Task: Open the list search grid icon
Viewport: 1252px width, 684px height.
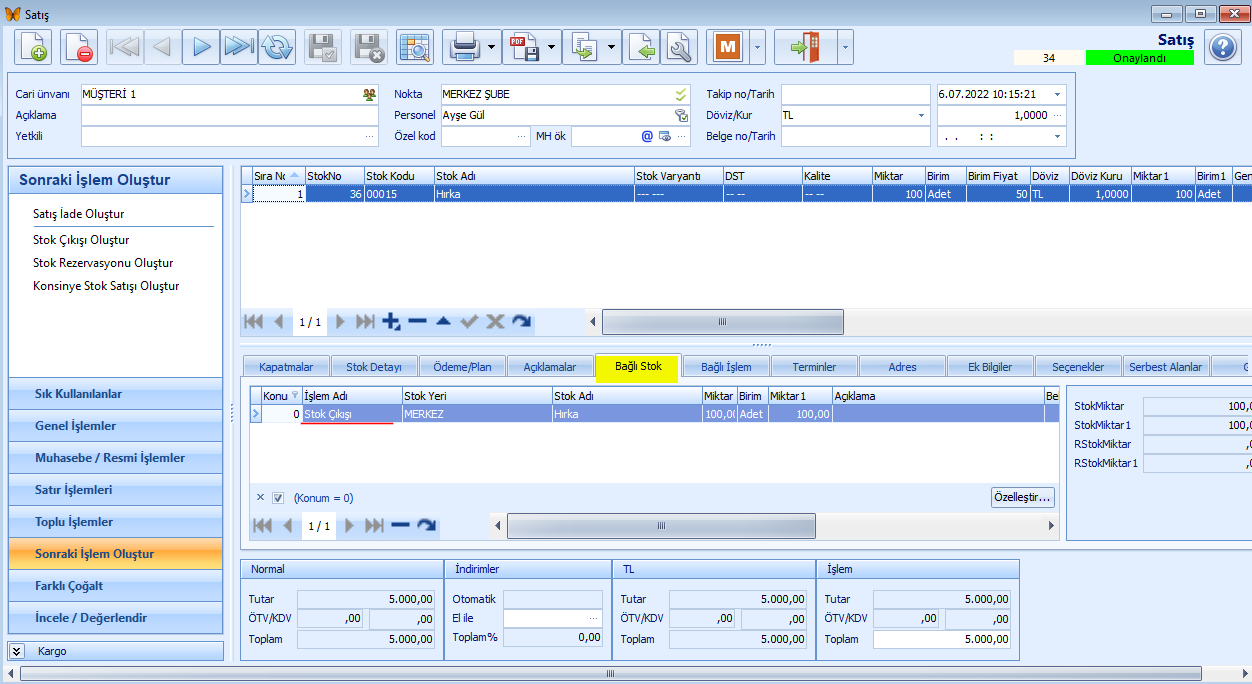Action: pyautogui.click(x=414, y=47)
